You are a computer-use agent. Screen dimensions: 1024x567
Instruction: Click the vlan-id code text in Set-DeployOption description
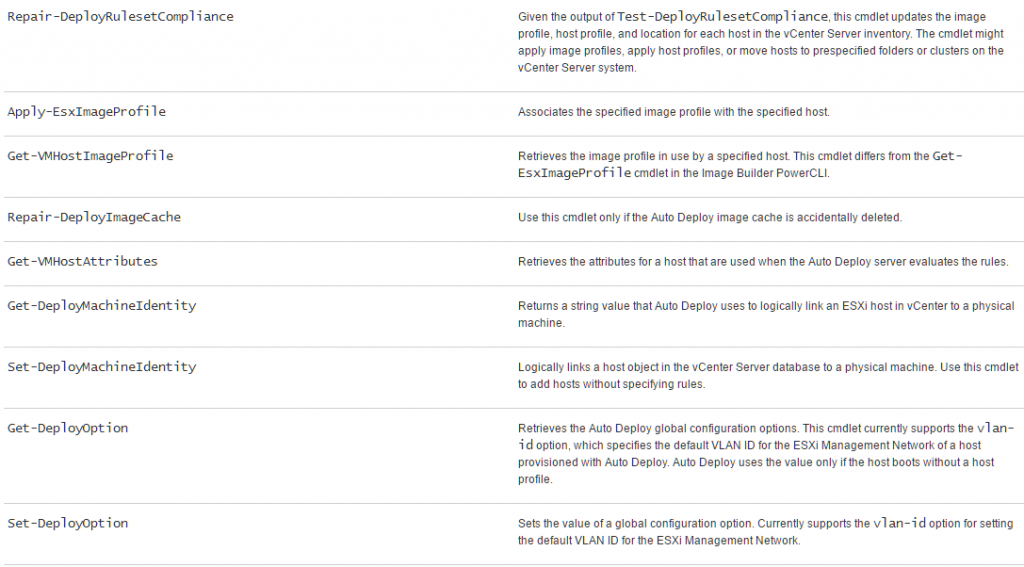tap(899, 523)
